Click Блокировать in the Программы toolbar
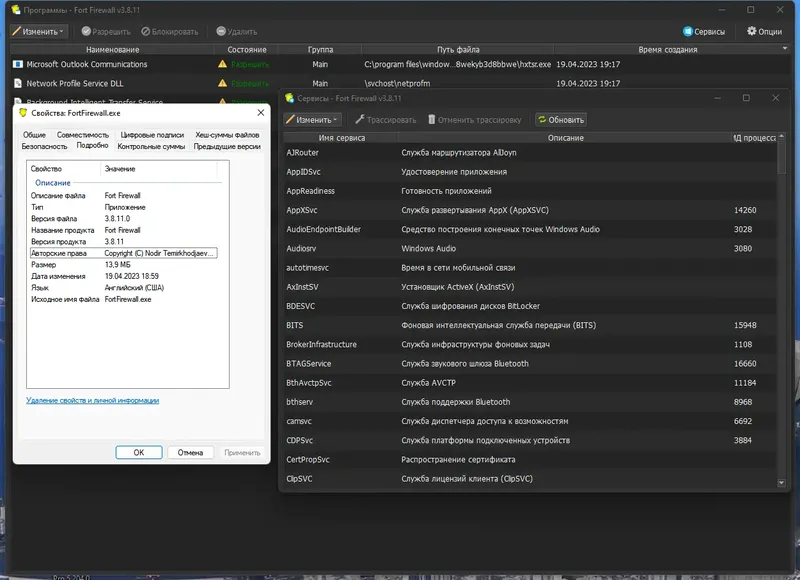Image resolution: width=800 pixels, height=580 pixels. 169,32
